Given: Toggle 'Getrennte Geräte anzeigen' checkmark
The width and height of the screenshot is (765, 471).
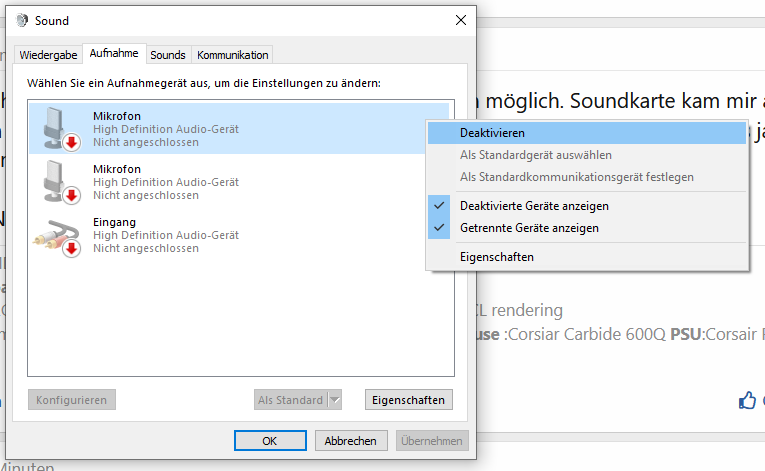Looking at the screenshot, I should [439, 228].
